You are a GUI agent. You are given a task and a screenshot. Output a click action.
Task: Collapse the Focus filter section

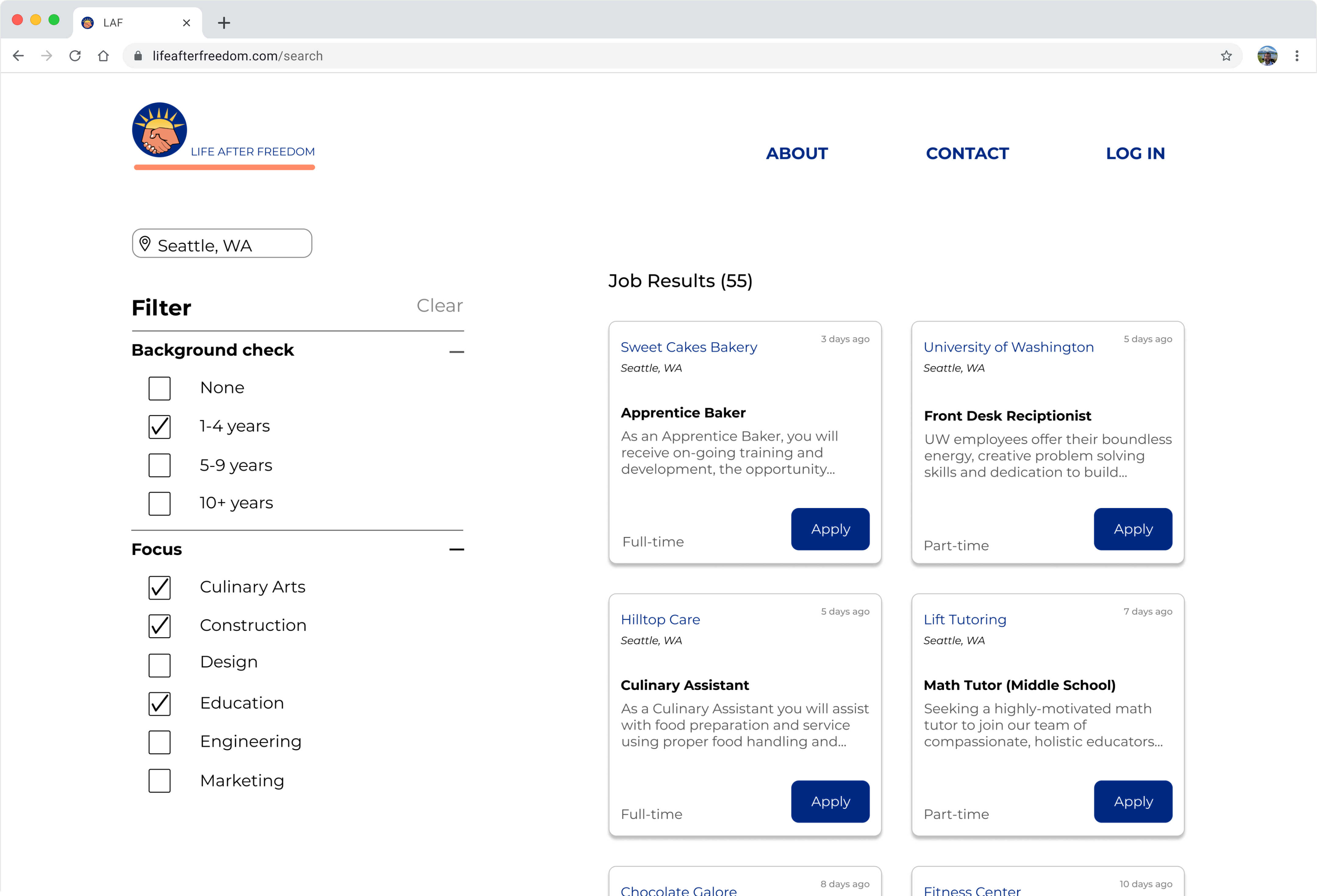(456, 549)
